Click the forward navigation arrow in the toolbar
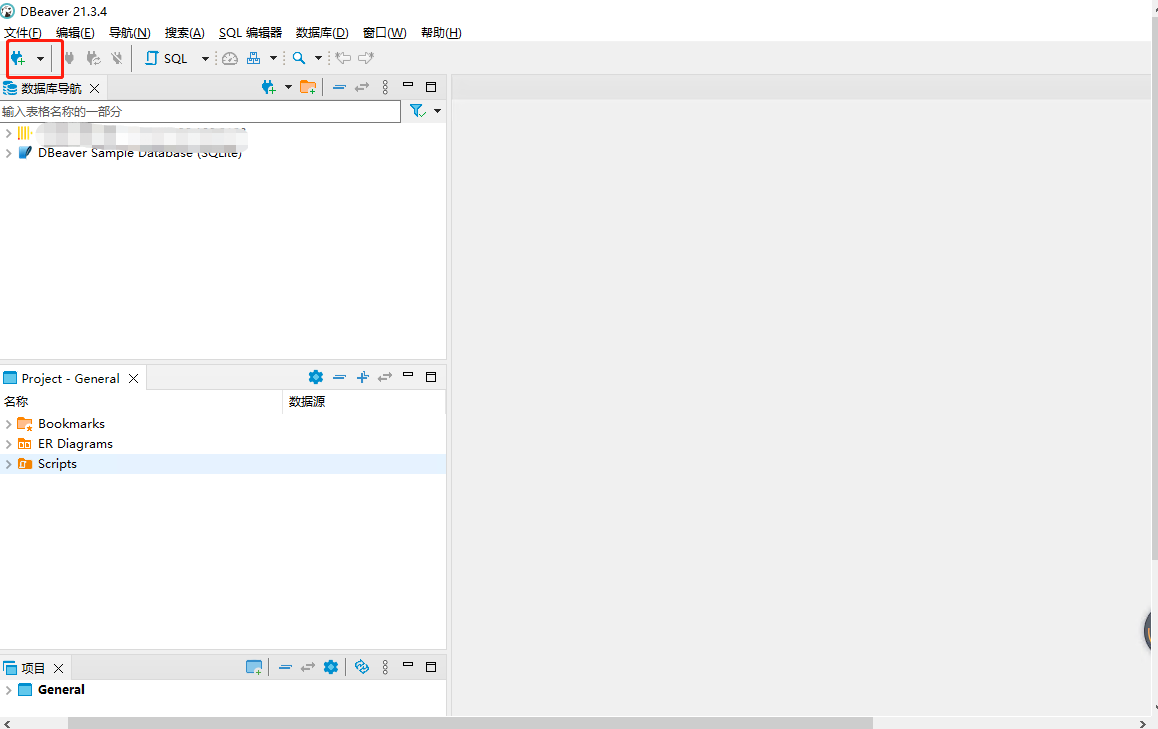Viewport: 1158px width, 729px height. click(x=366, y=58)
